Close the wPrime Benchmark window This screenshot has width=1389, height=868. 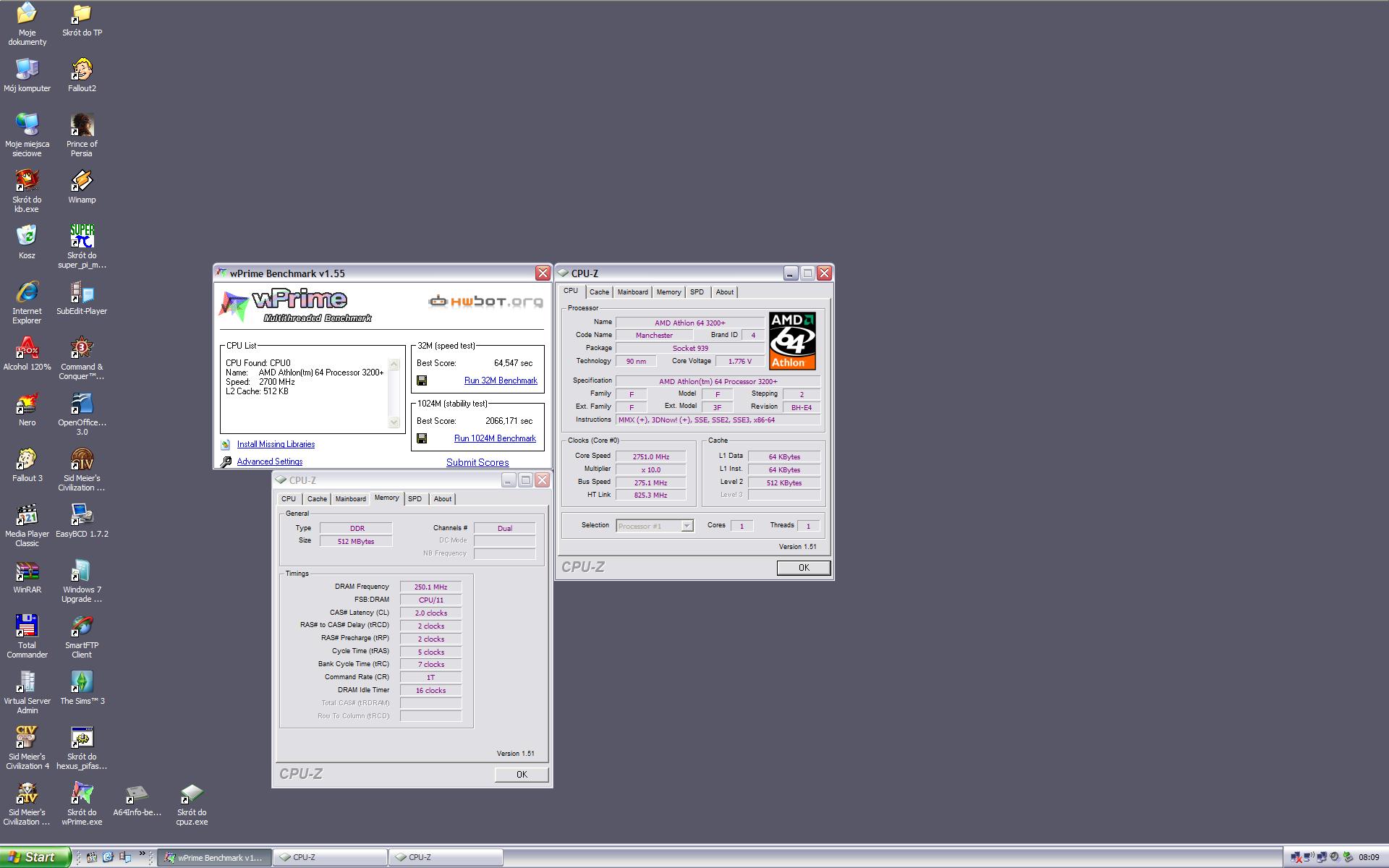[543, 273]
